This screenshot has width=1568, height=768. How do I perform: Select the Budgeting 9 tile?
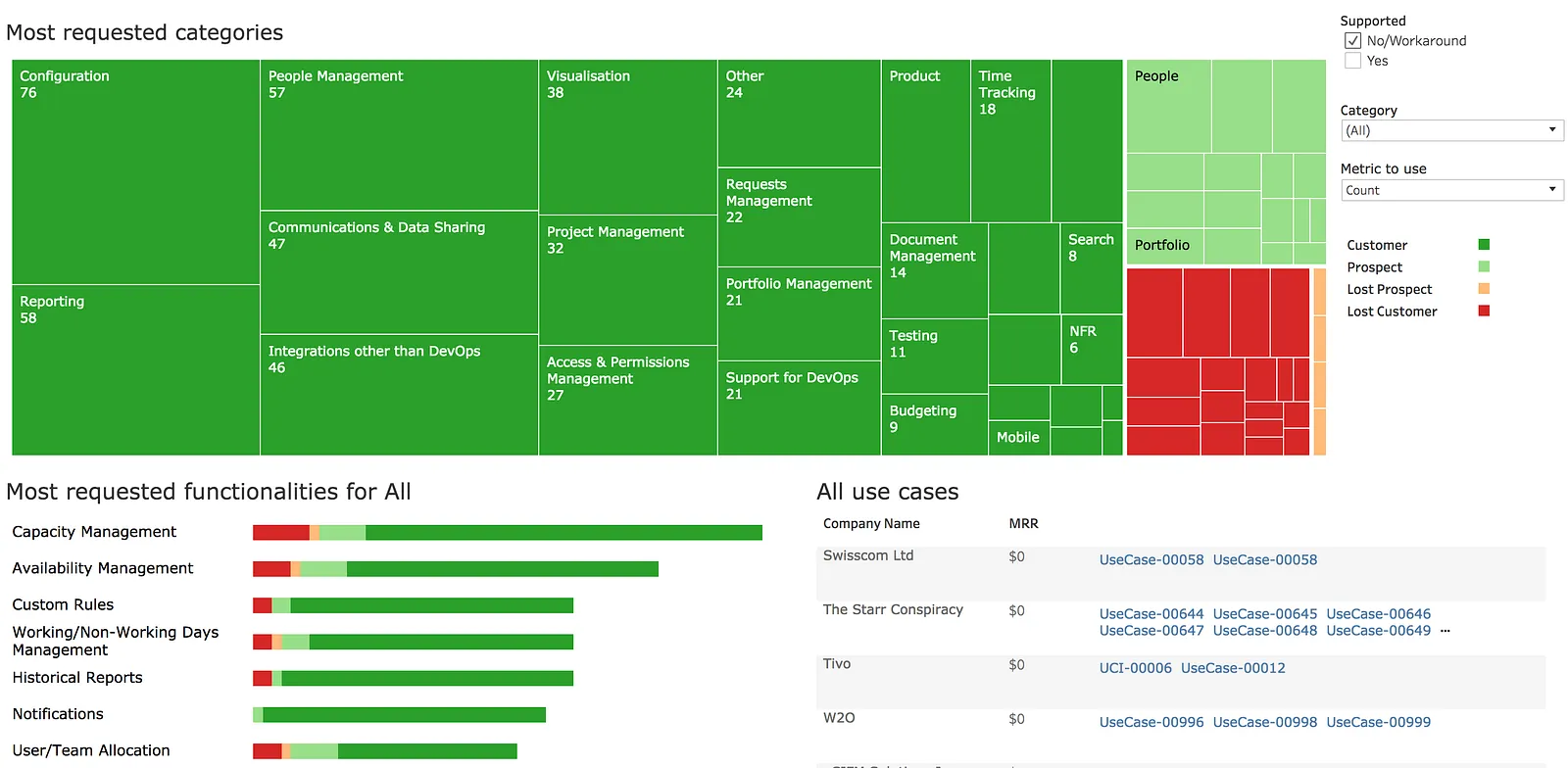click(x=935, y=425)
